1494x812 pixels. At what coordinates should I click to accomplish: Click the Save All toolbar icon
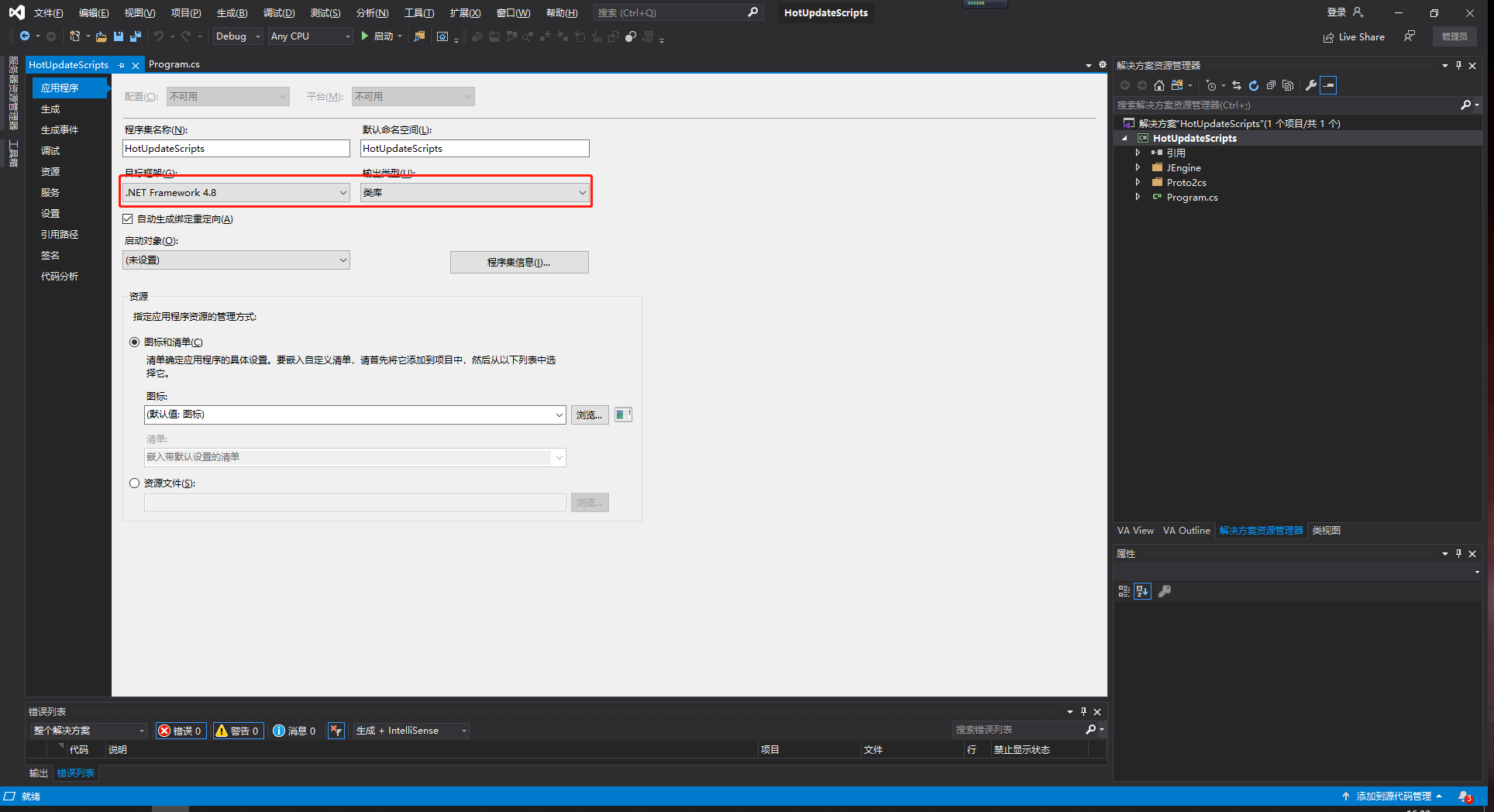[x=134, y=36]
